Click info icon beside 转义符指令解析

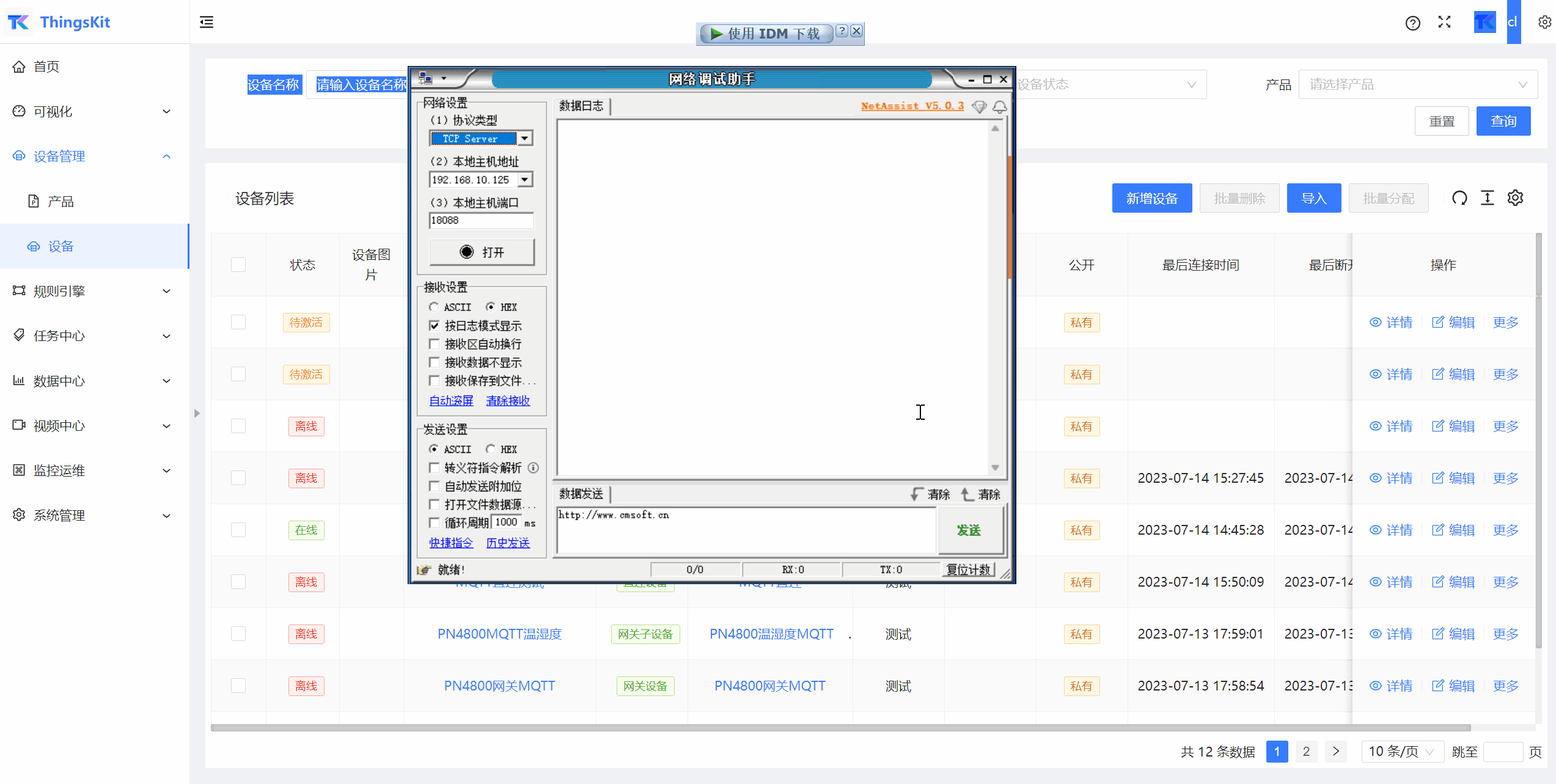point(534,468)
